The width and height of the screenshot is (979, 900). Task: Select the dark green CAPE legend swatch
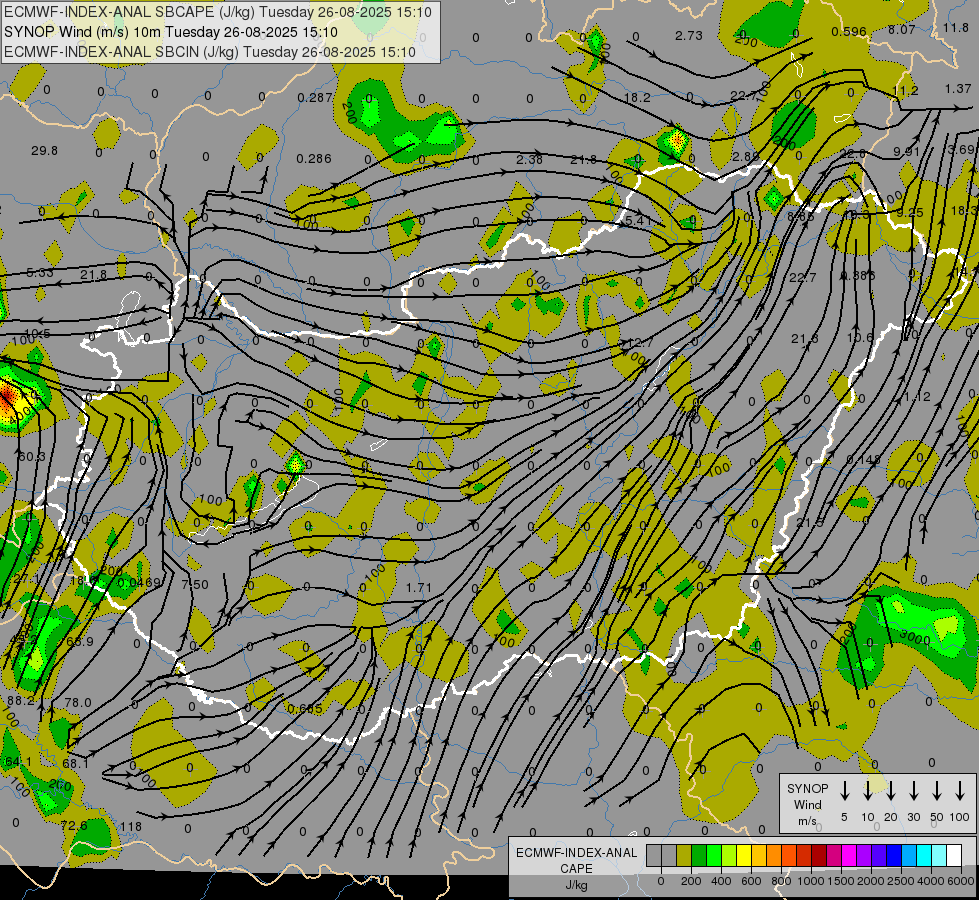[699, 855]
